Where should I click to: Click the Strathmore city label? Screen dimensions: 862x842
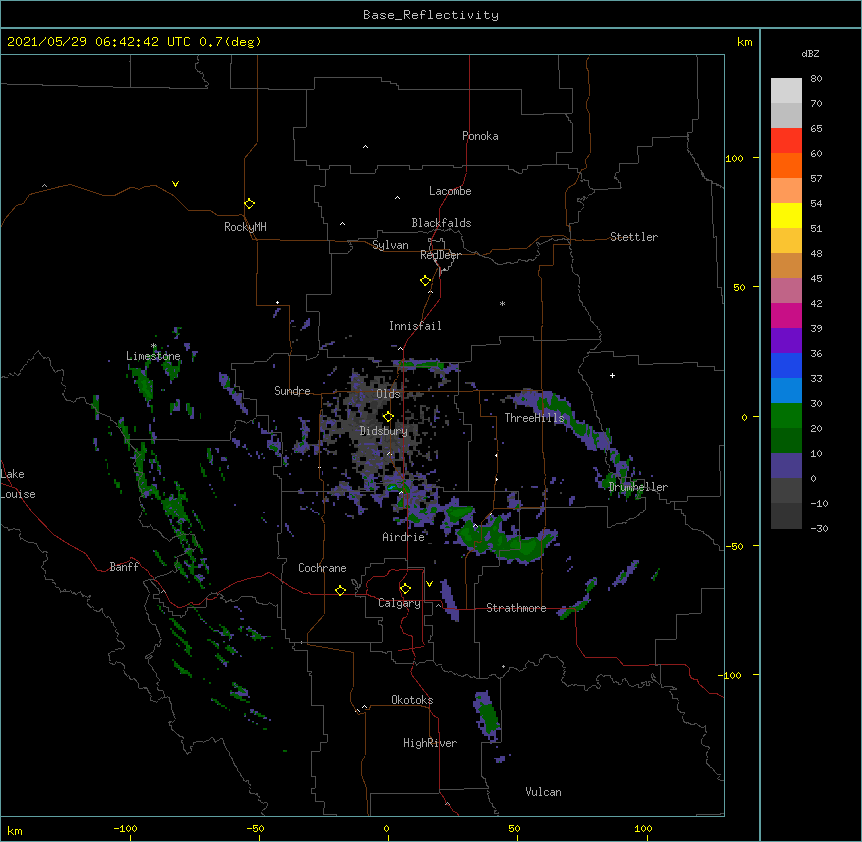(516, 608)
